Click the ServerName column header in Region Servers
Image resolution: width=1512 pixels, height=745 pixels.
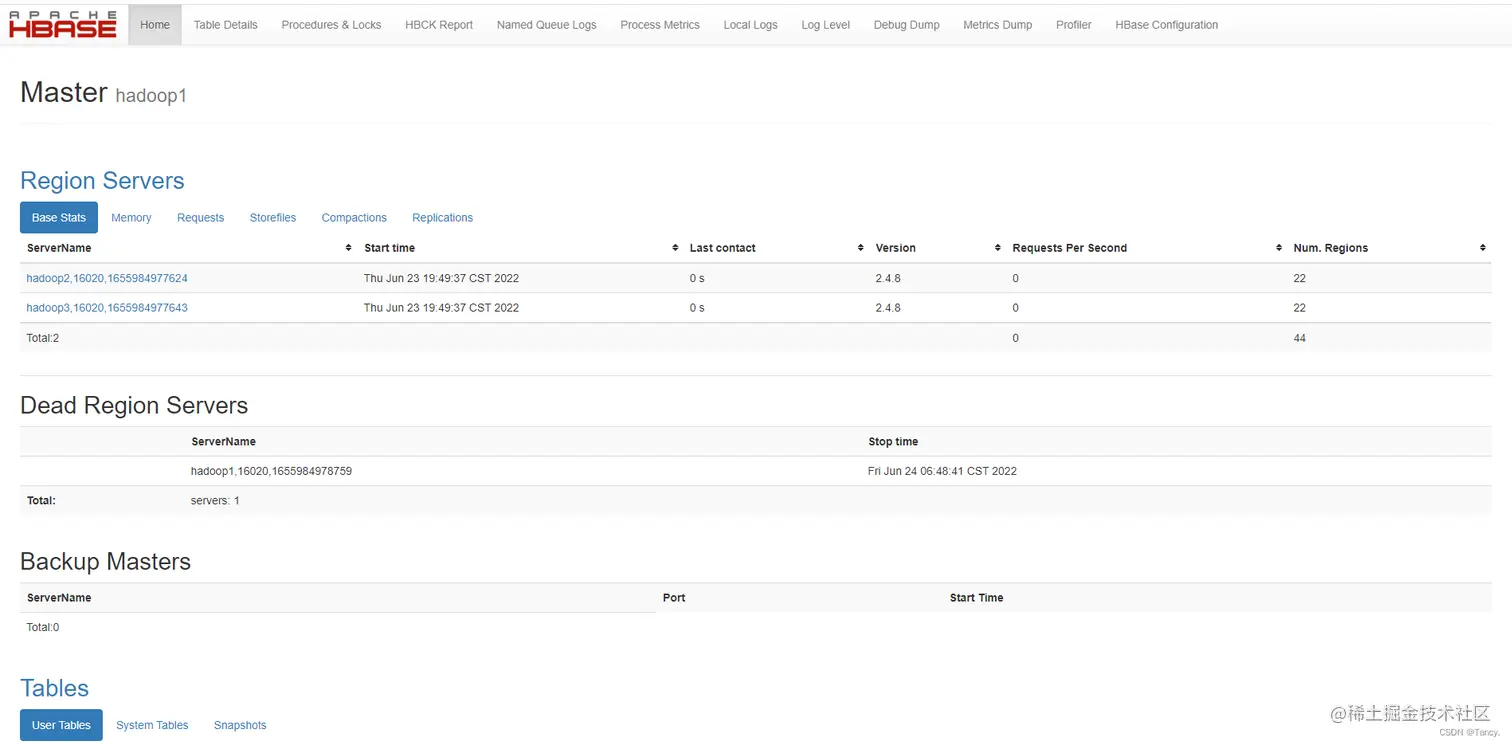[x=59, y=248]
